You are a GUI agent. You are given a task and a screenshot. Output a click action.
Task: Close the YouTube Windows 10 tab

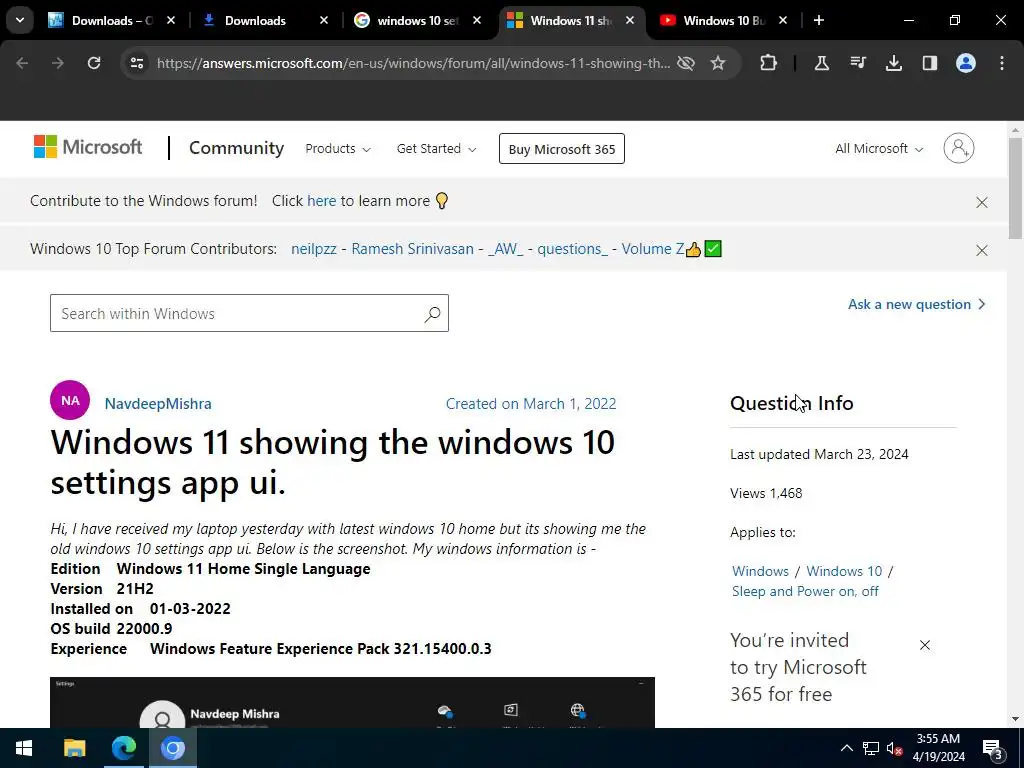(783, 20)
